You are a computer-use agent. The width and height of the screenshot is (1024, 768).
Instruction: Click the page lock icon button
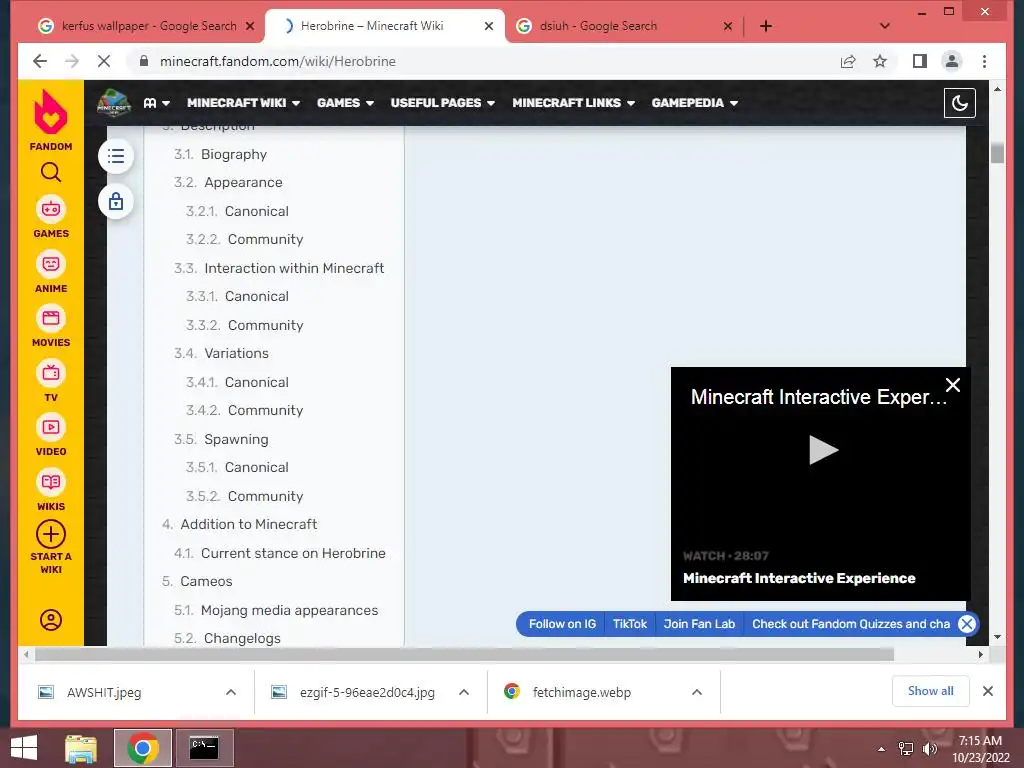point(116,201)
